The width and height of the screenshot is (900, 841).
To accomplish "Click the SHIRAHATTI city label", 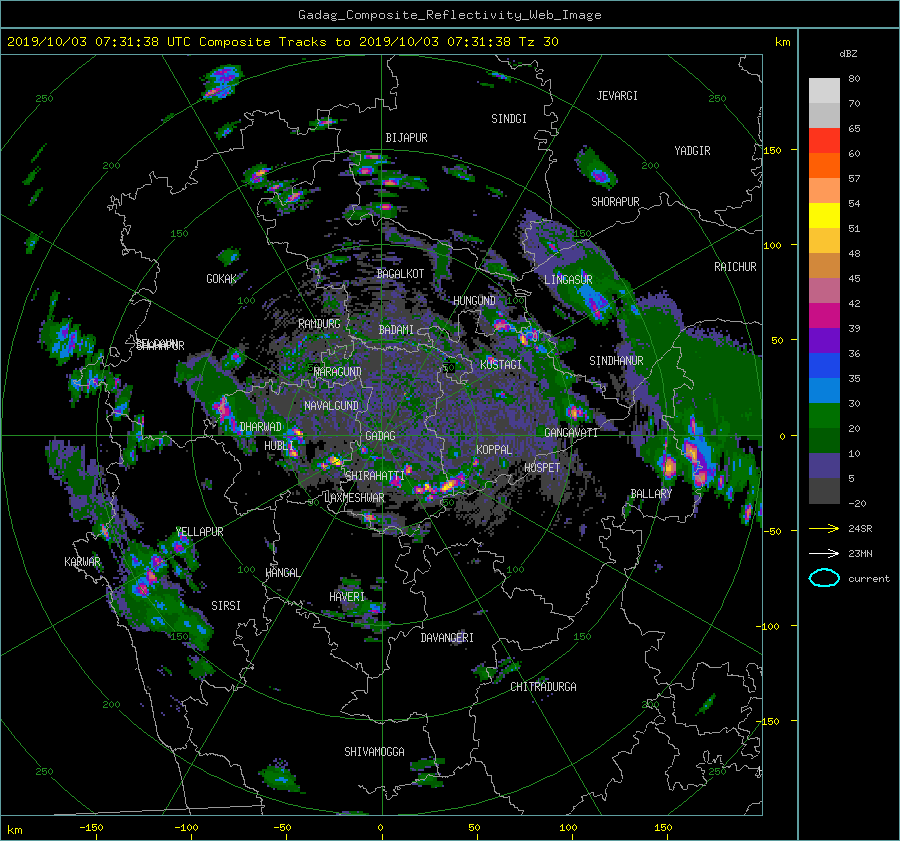I will (x=375, y=475).
